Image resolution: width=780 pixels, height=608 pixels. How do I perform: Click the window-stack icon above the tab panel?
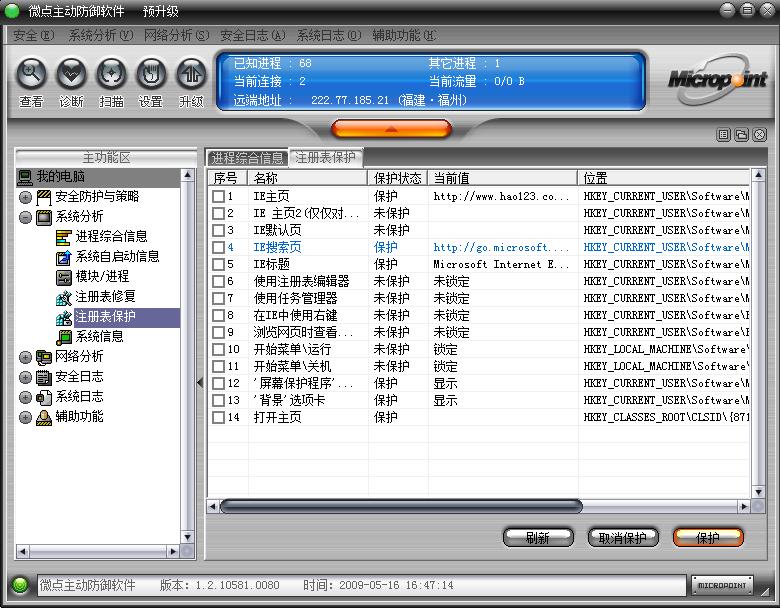(x=741, y=134)
